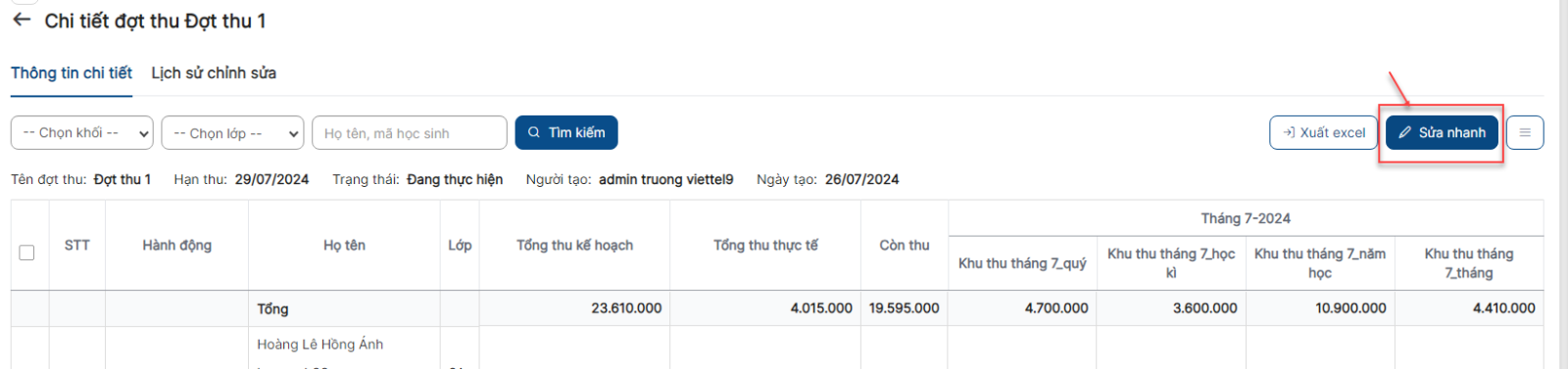
Task: Export data with Xuất excel button
Action: (x=1323, y=132)
